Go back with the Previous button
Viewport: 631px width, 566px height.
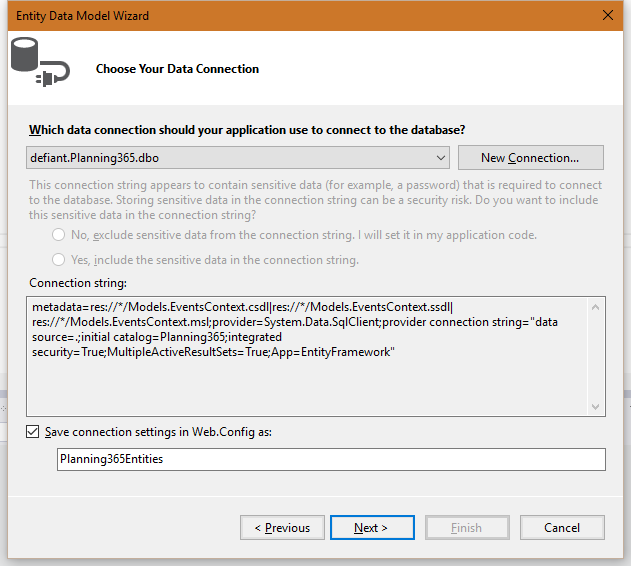tap(282, 528)
